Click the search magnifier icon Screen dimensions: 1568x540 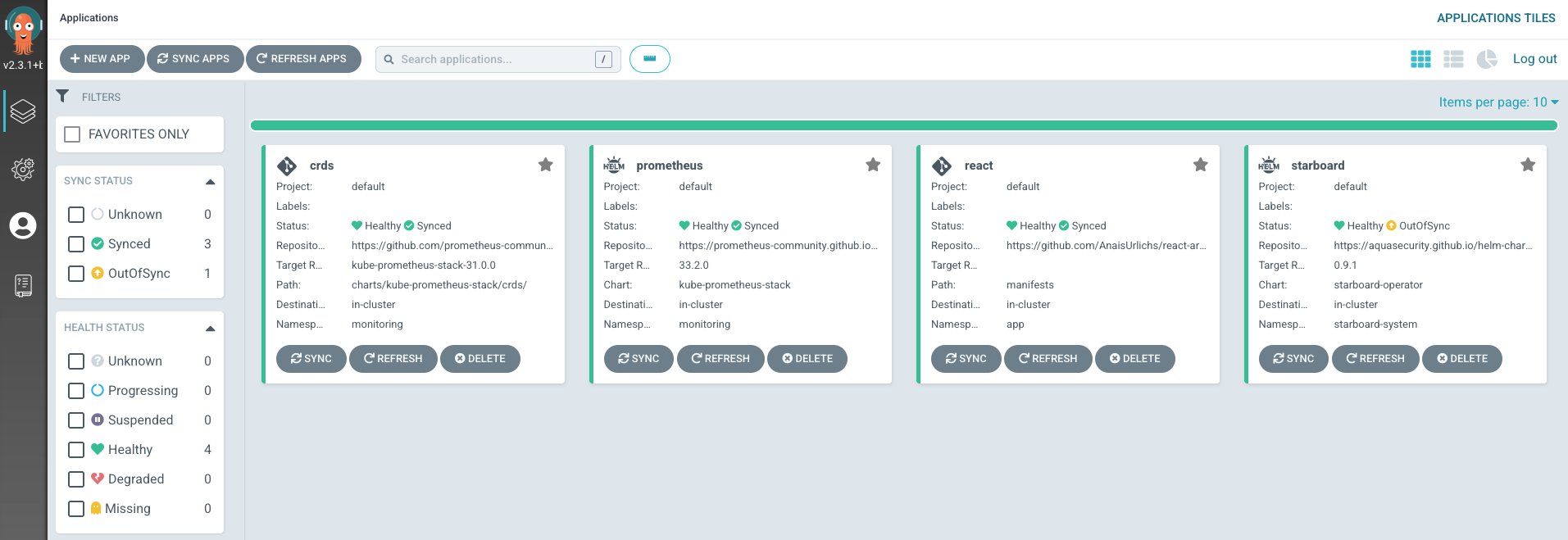click(389, 59)
